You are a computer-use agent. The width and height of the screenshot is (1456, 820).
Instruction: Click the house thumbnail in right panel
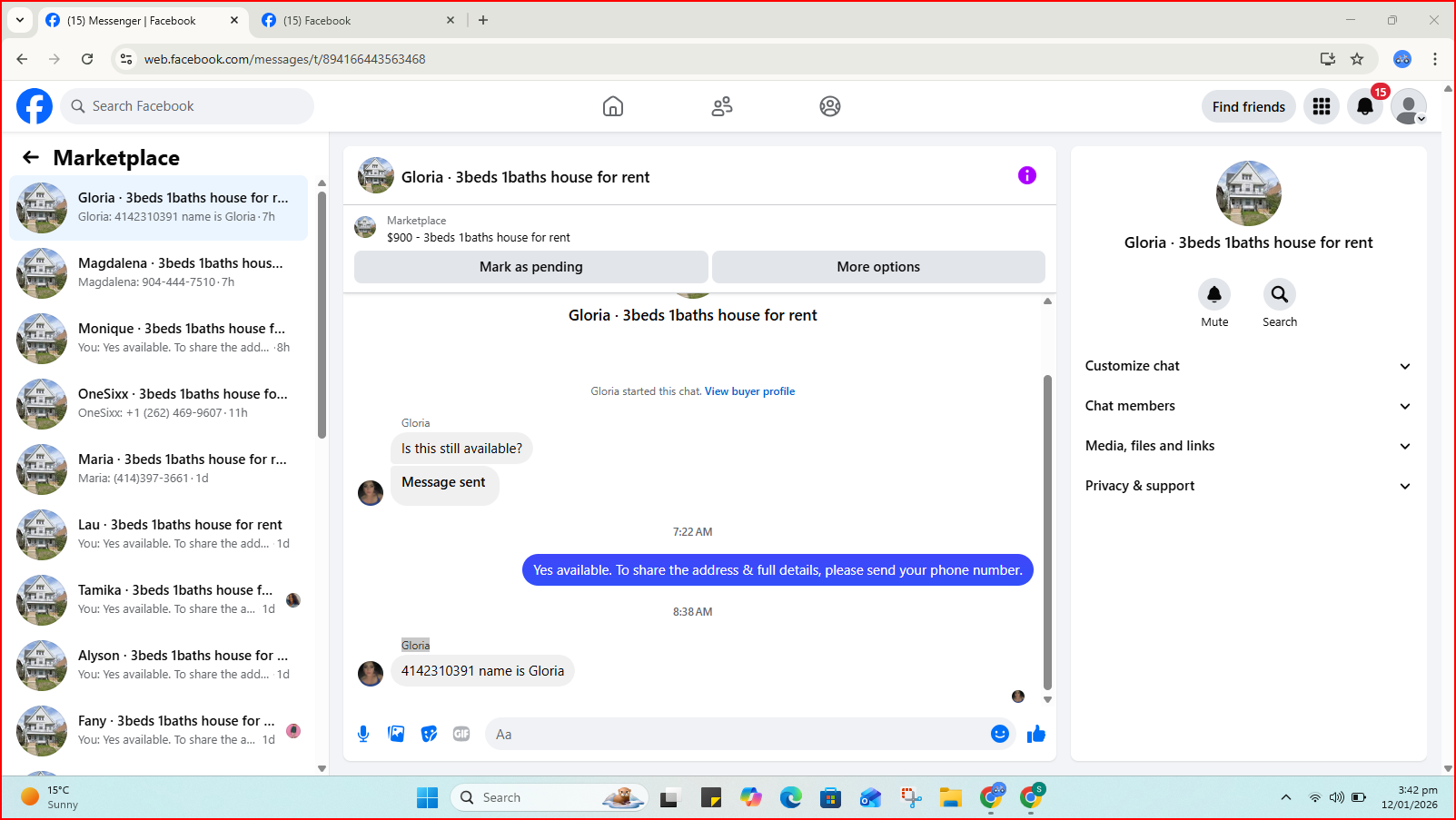[x=1248, y=193]
